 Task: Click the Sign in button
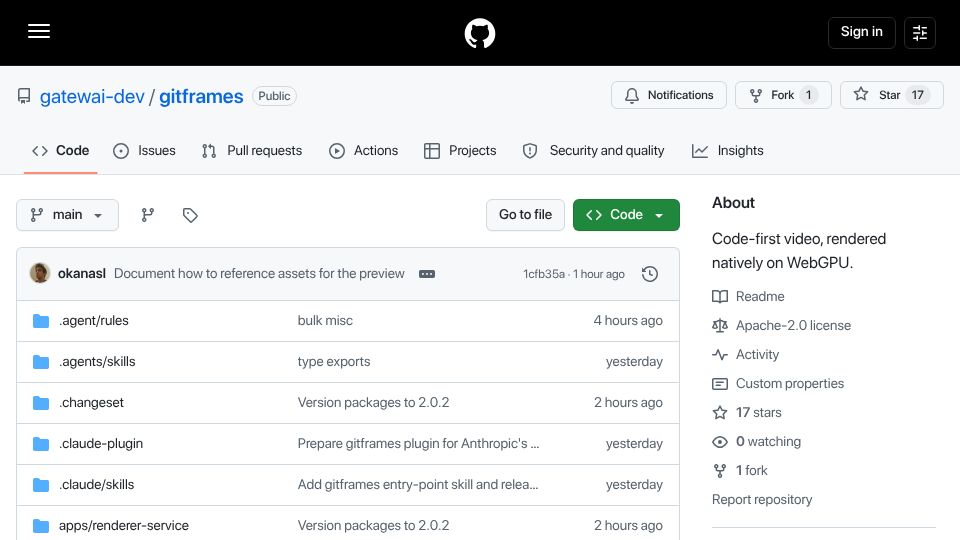861,32
